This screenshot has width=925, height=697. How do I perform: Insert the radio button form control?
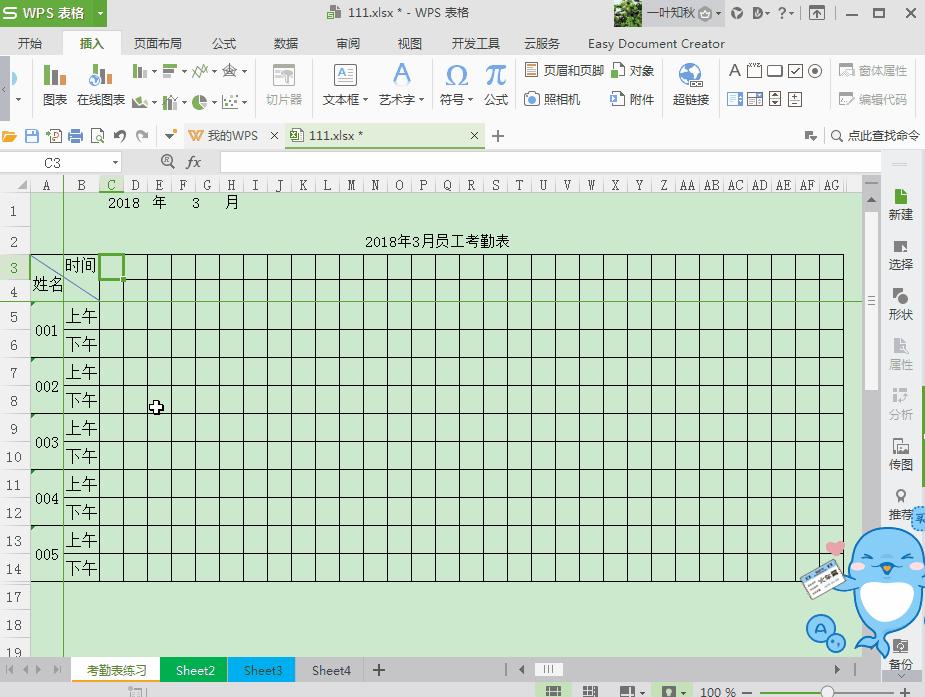click(x=815, y=71)
